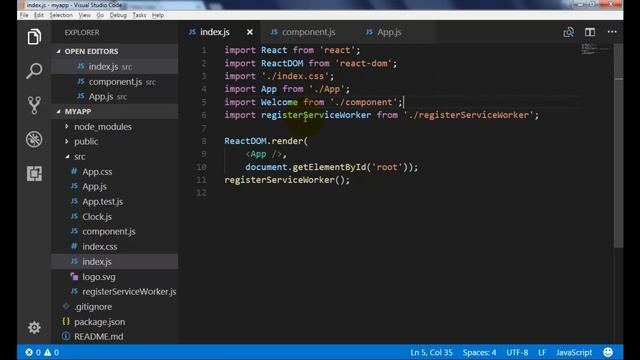Image resolution: width=640 pixels, height=360 pixels.
Task: Select App.js under Open Editors
Action: (115, 97)
